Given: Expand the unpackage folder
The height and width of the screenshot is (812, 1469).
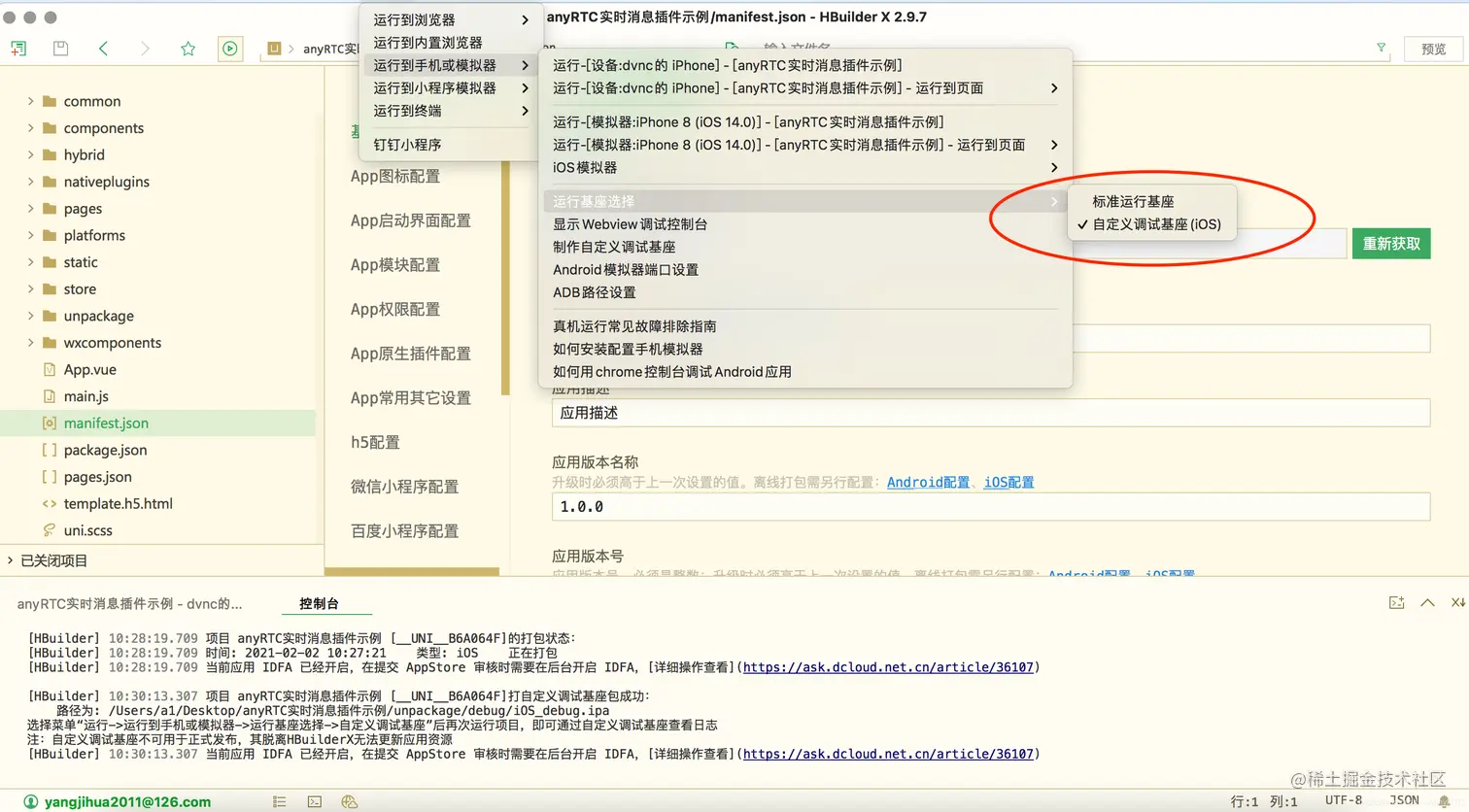Looking at the screenshot, I should coord(30,316).
